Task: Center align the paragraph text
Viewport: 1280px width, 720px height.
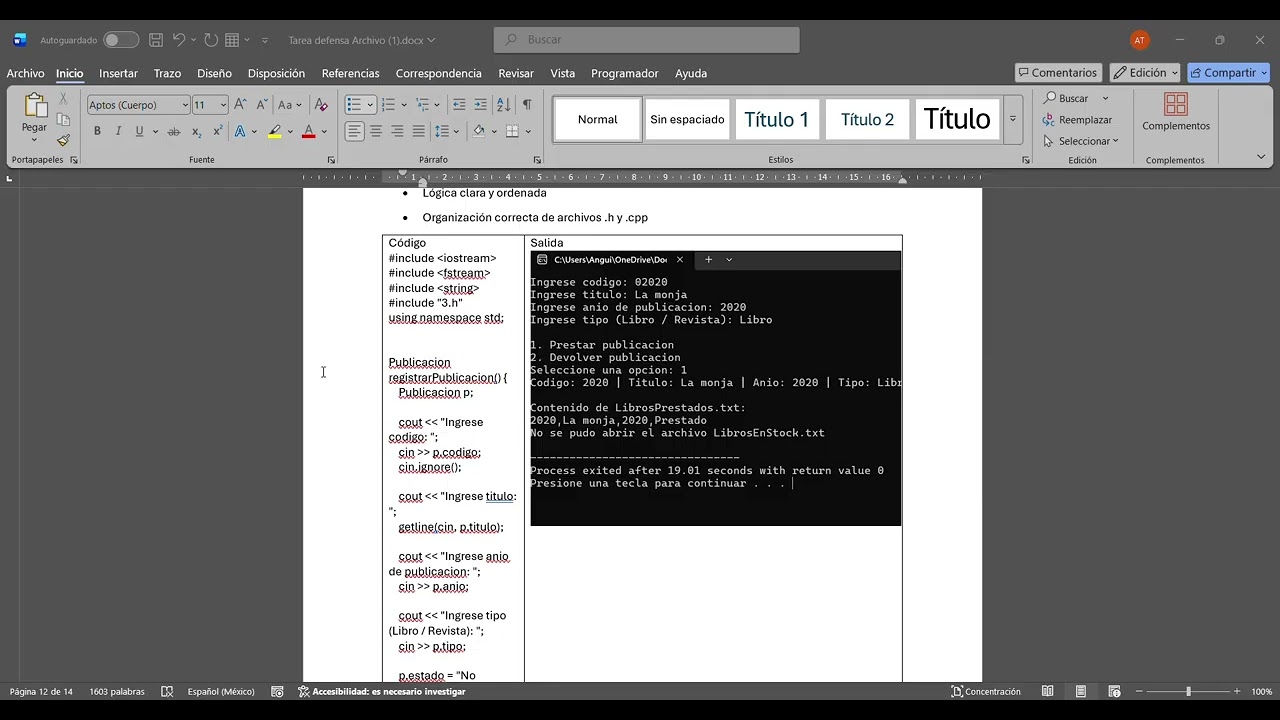Action: [x=376, y=131]
